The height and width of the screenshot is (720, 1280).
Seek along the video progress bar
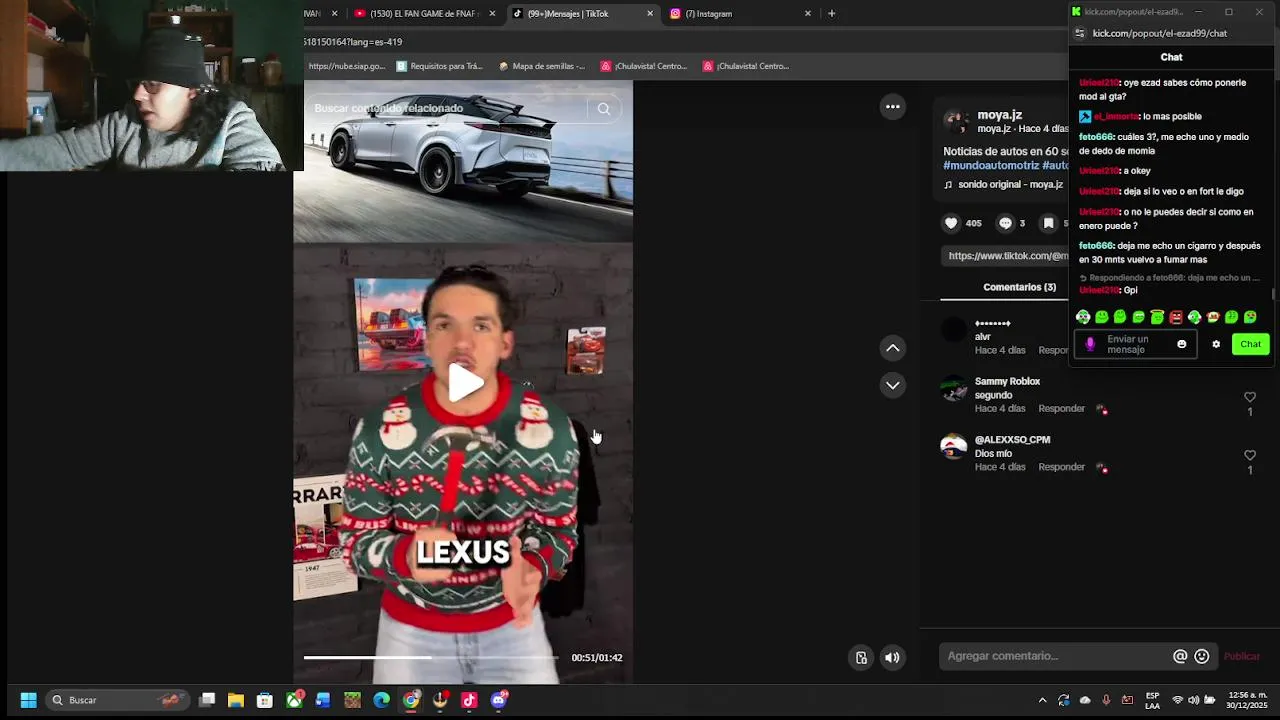point(430,657)
